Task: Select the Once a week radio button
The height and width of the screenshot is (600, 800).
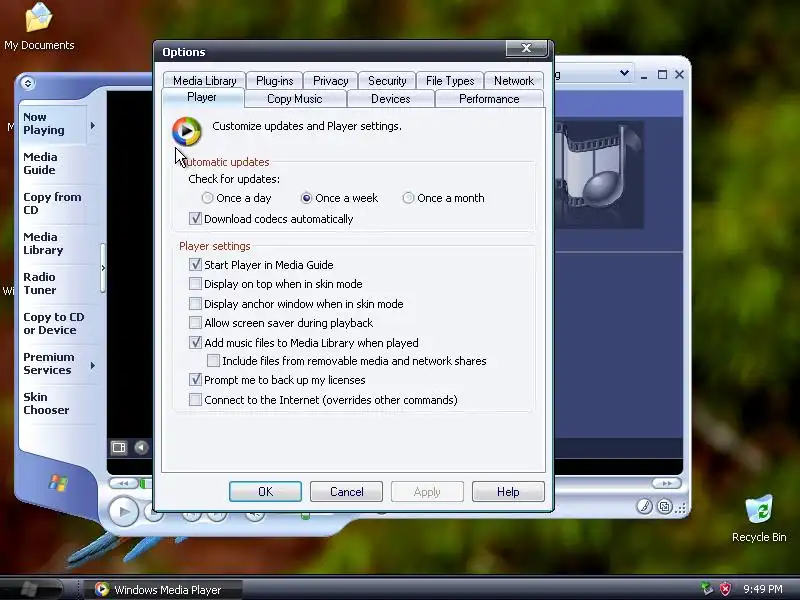Action: (306, 198)
